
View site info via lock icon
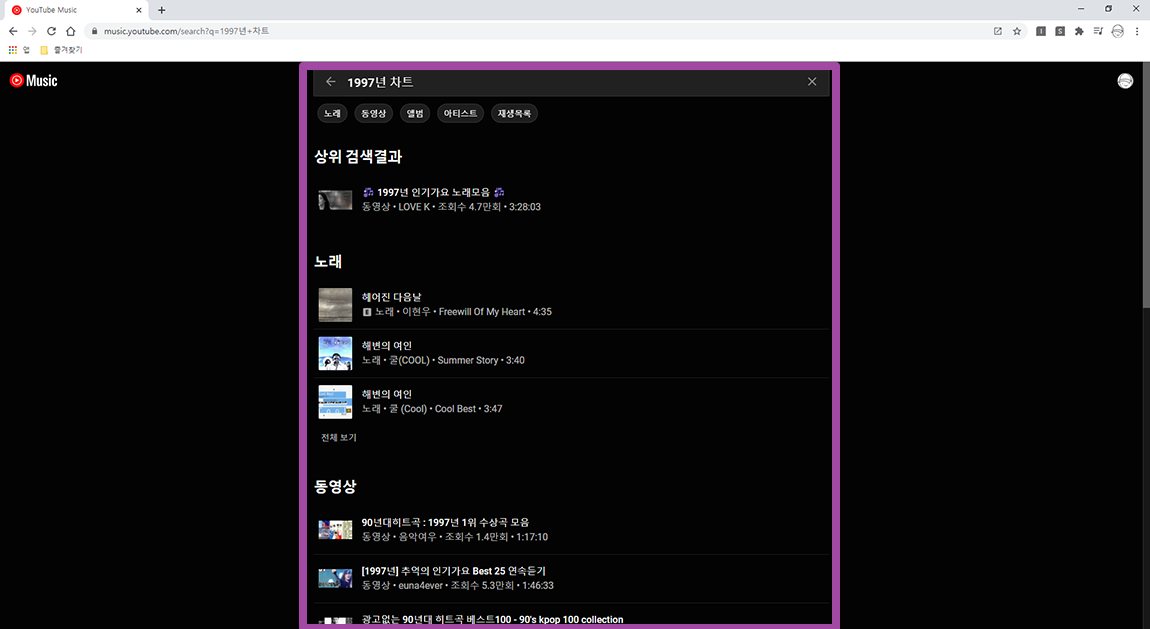(x=94, y=31)
